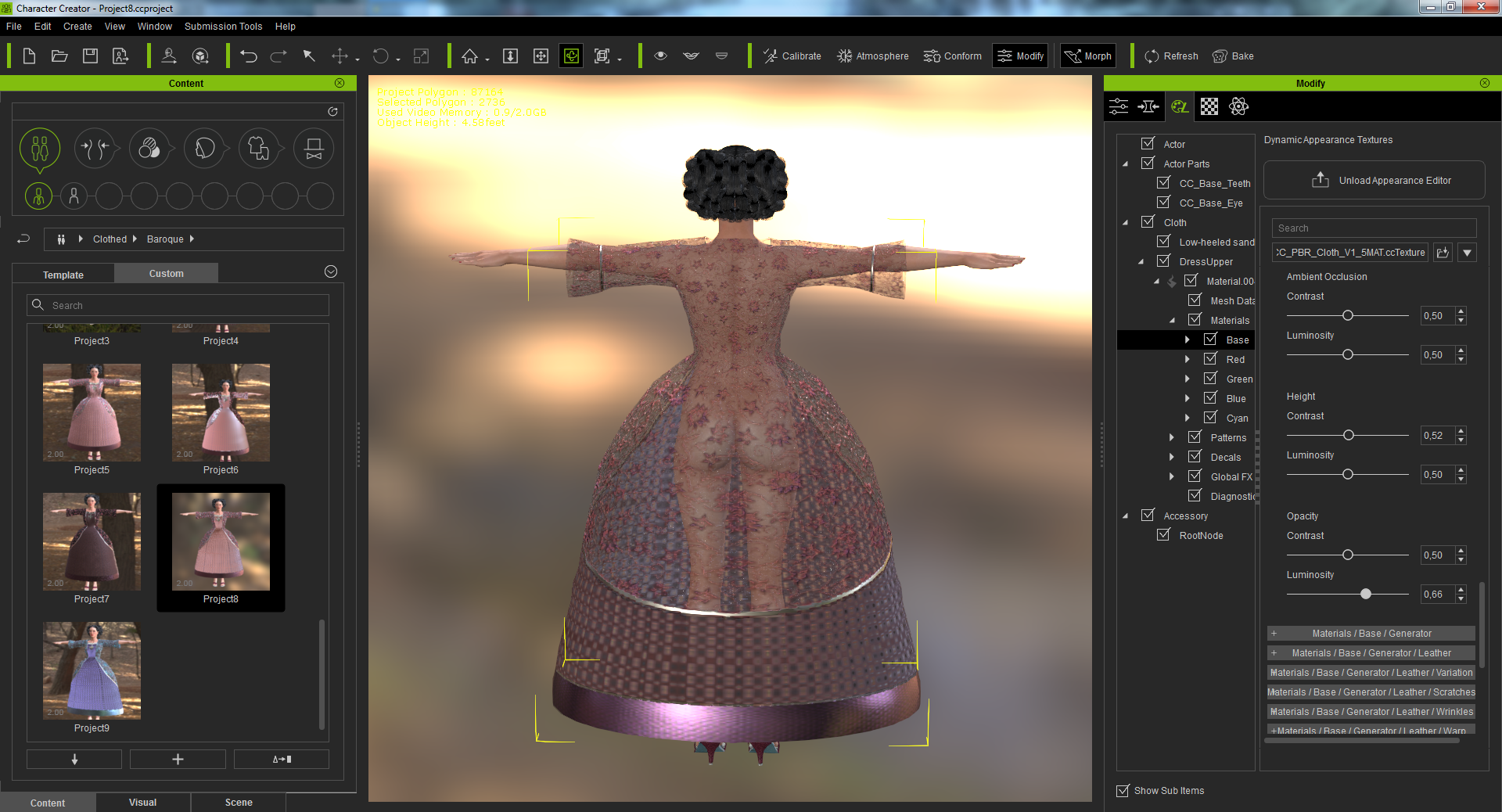Click the Home view camera icon
The width and height of the screenshot is (1502, 812).
click(469, 56)
